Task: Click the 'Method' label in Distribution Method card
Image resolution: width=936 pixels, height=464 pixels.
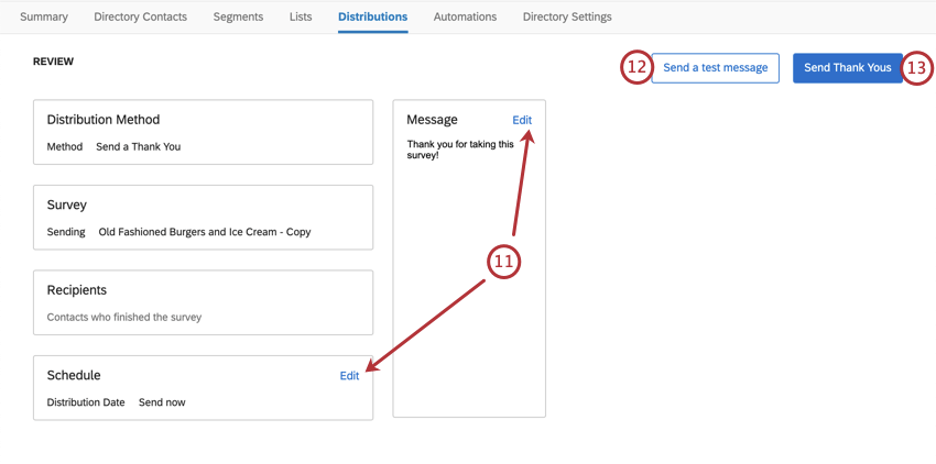Action: point(64,146)
